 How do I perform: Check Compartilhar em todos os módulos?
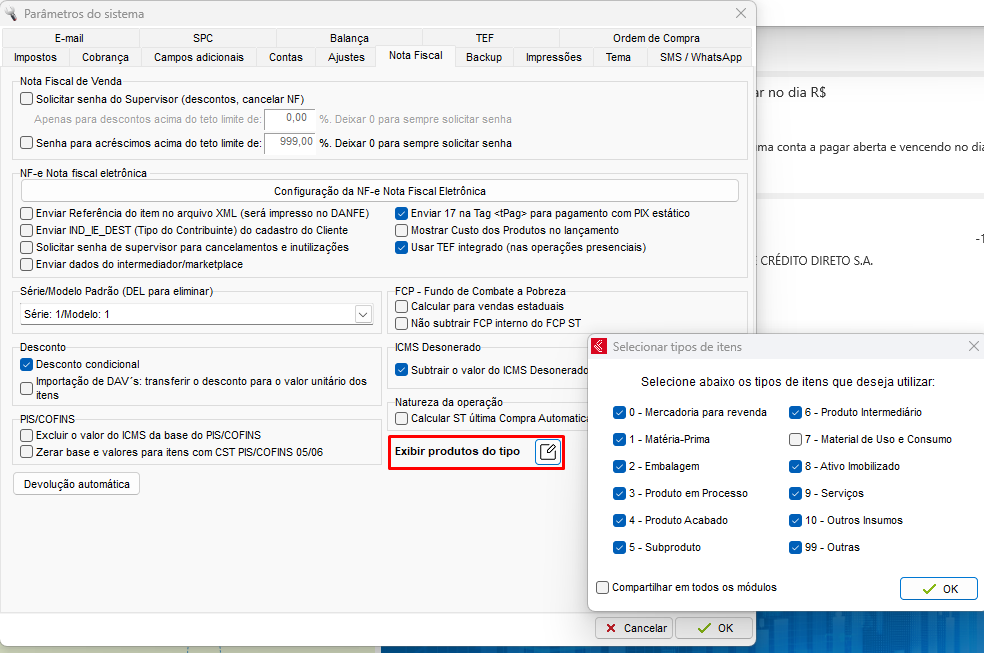(x=603, y=587)
